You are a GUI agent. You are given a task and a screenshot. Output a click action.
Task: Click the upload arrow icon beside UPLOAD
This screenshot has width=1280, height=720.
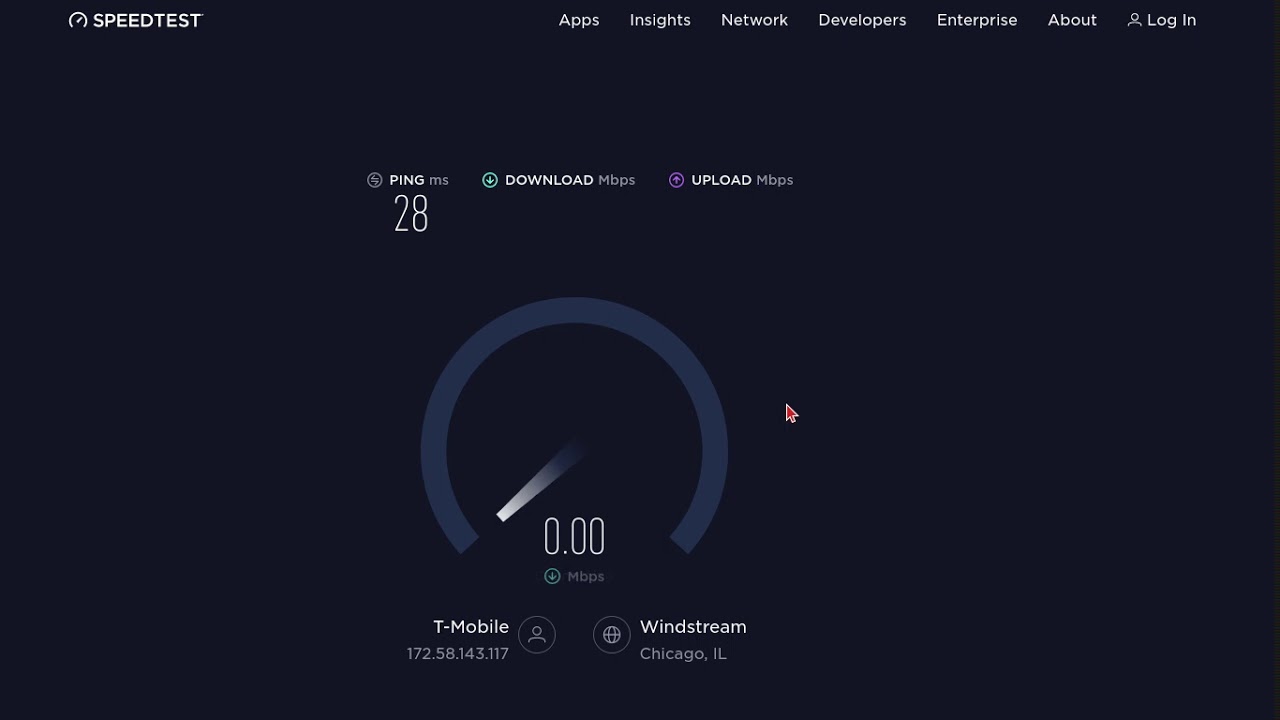point(676,180)
